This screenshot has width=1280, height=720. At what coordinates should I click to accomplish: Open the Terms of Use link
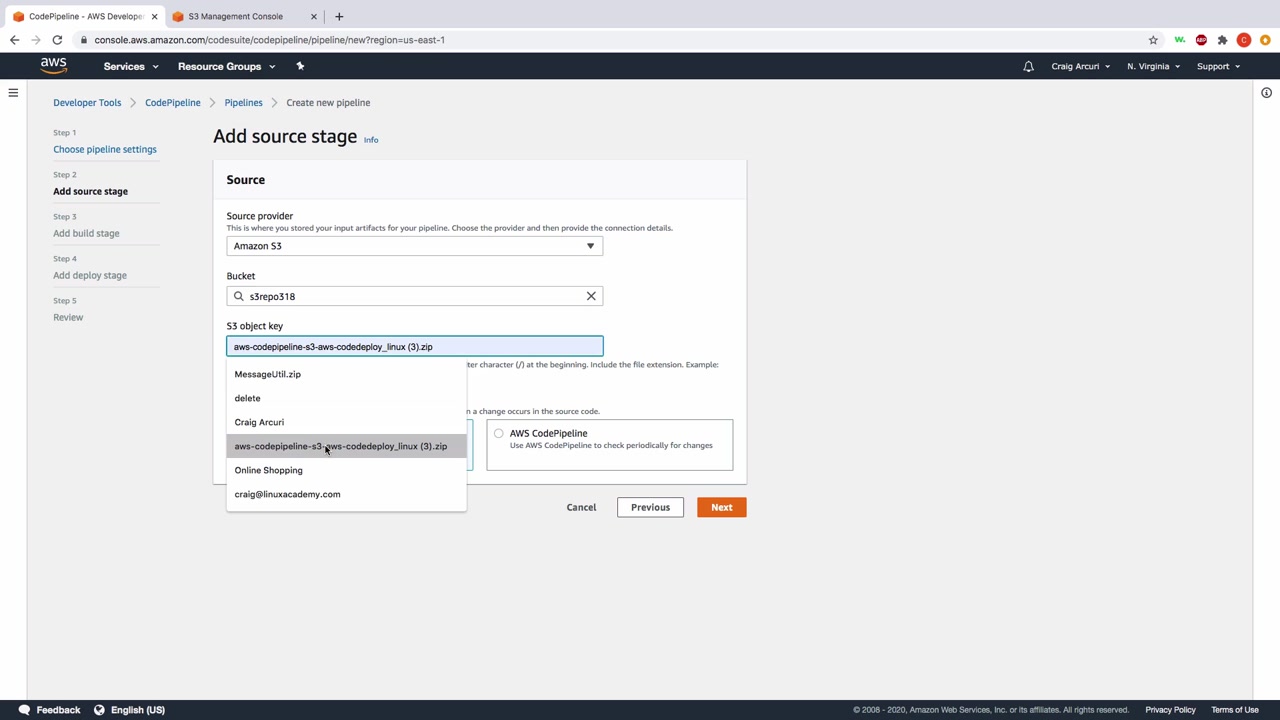1235,710
